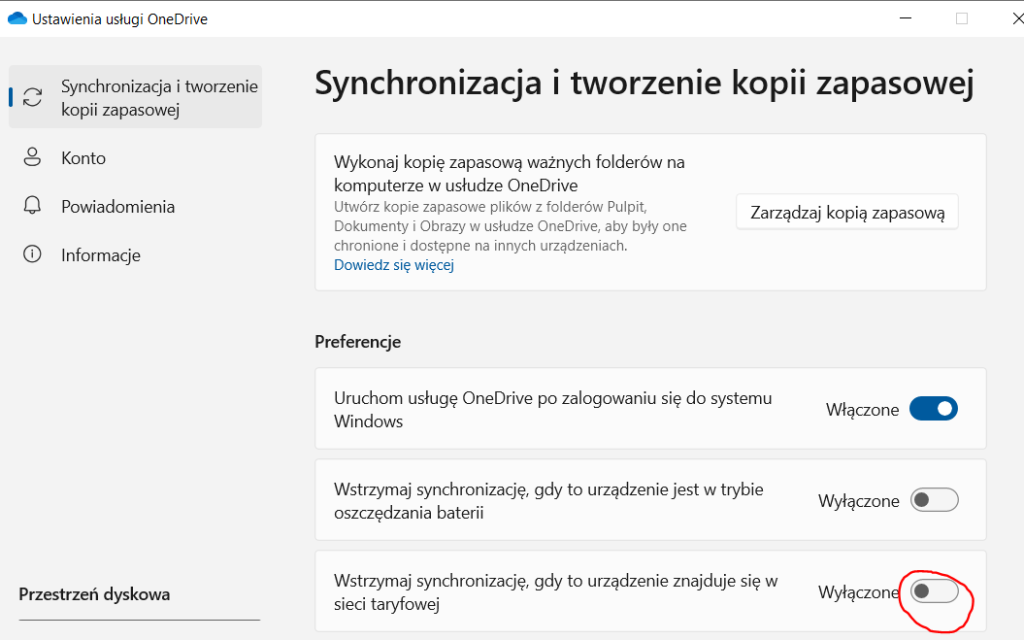Click the Wykonaj kopię zapasową ważnych folderów text
The image size is (1024, 640).
point(509,173)
